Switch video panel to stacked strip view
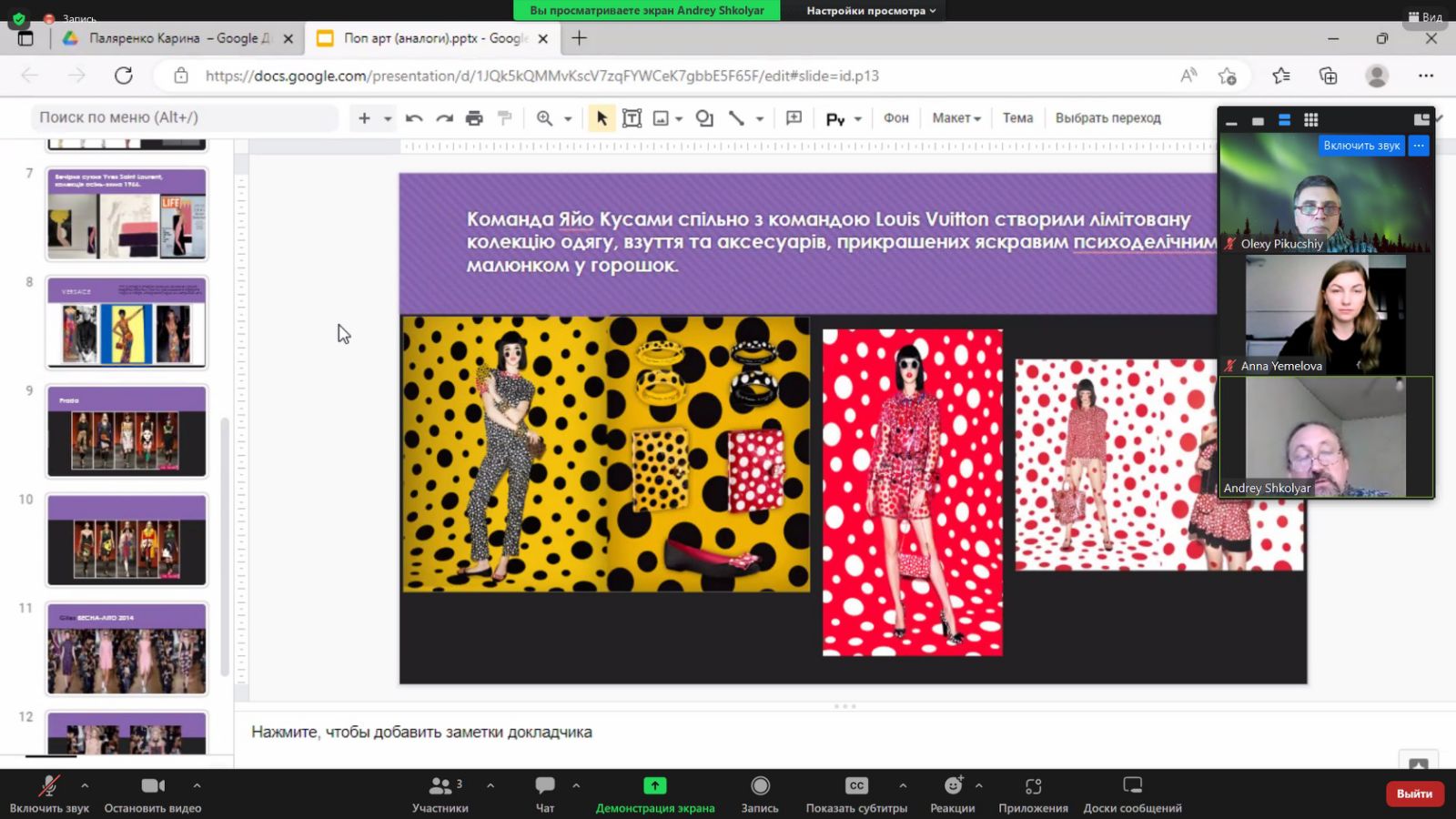This screenshot has height=819, width=1456. [1284, 120]
